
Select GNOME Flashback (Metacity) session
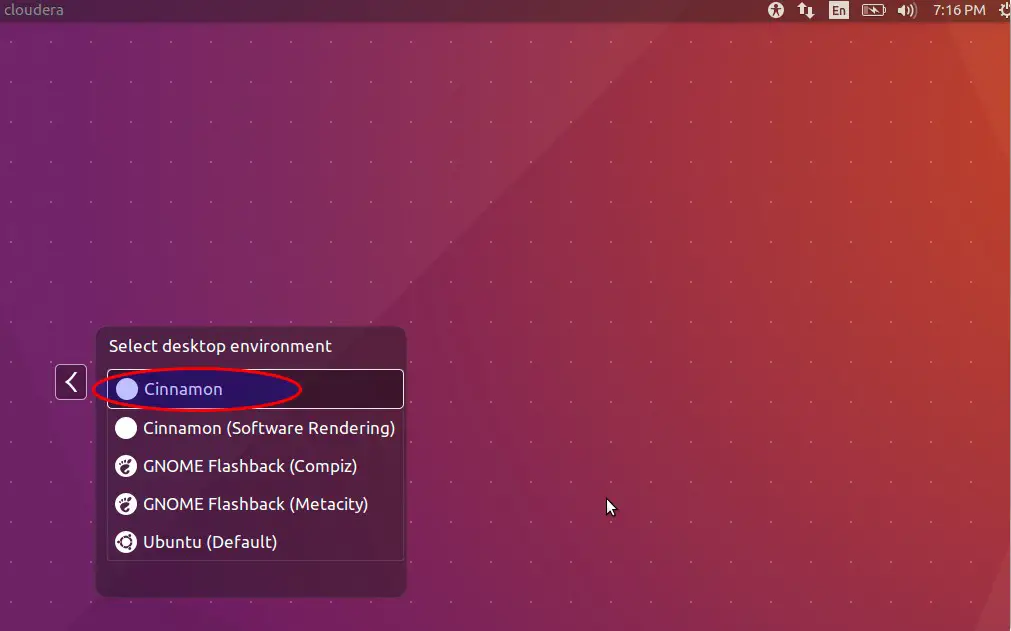point(255,504)
